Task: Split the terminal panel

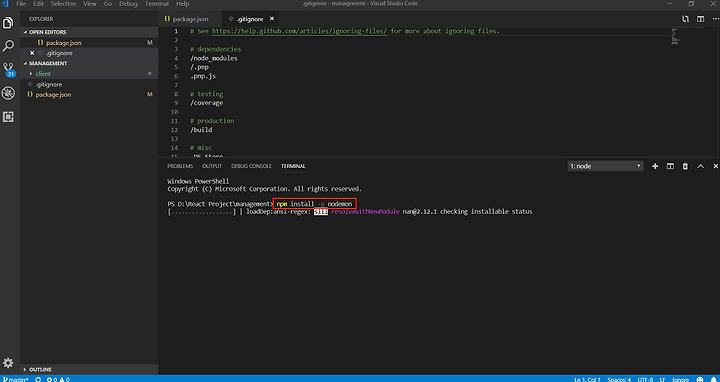Action: pos(670,166)
